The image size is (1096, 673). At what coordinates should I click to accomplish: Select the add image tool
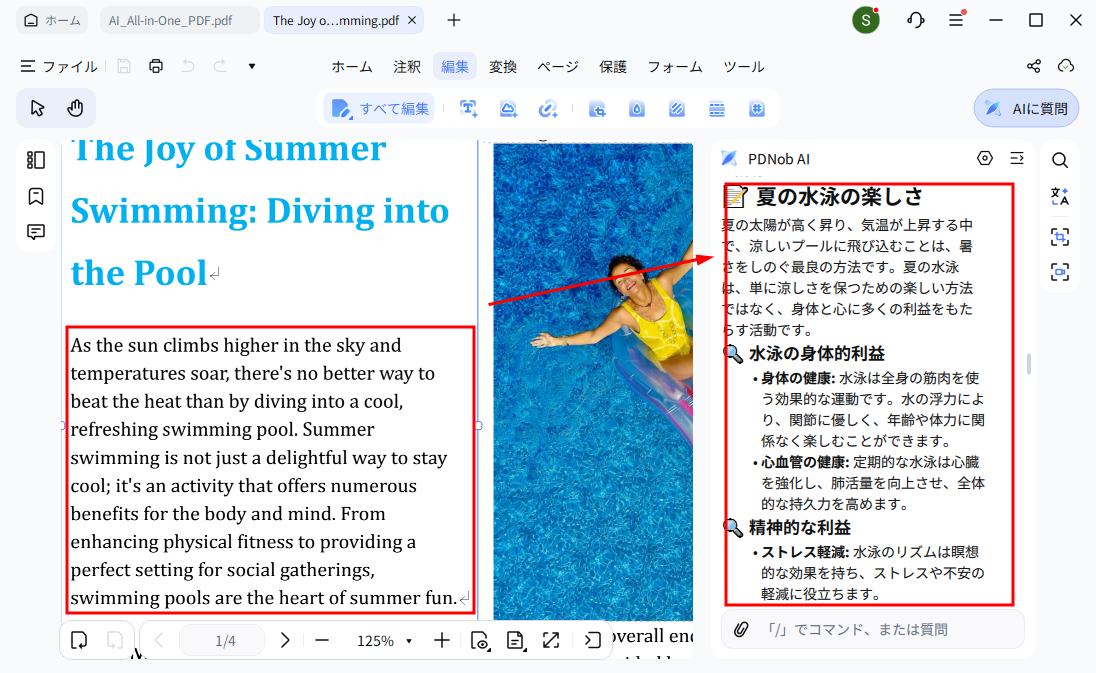pos(508,108)
